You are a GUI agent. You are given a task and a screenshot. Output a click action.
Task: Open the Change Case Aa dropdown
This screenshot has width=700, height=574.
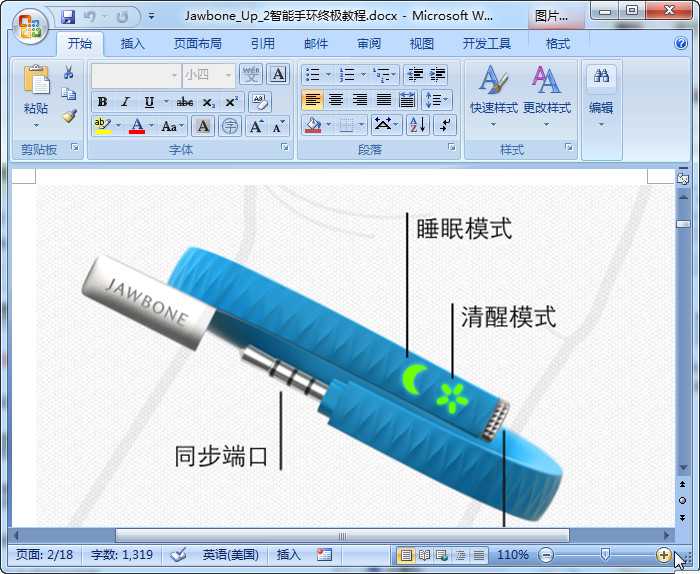173,126
